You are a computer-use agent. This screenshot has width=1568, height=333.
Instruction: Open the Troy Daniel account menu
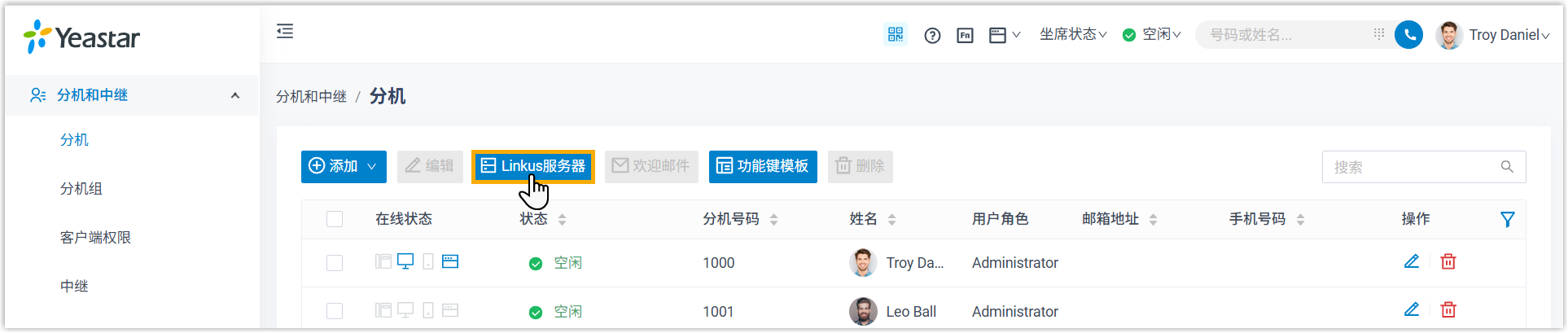click(1494, 35)
